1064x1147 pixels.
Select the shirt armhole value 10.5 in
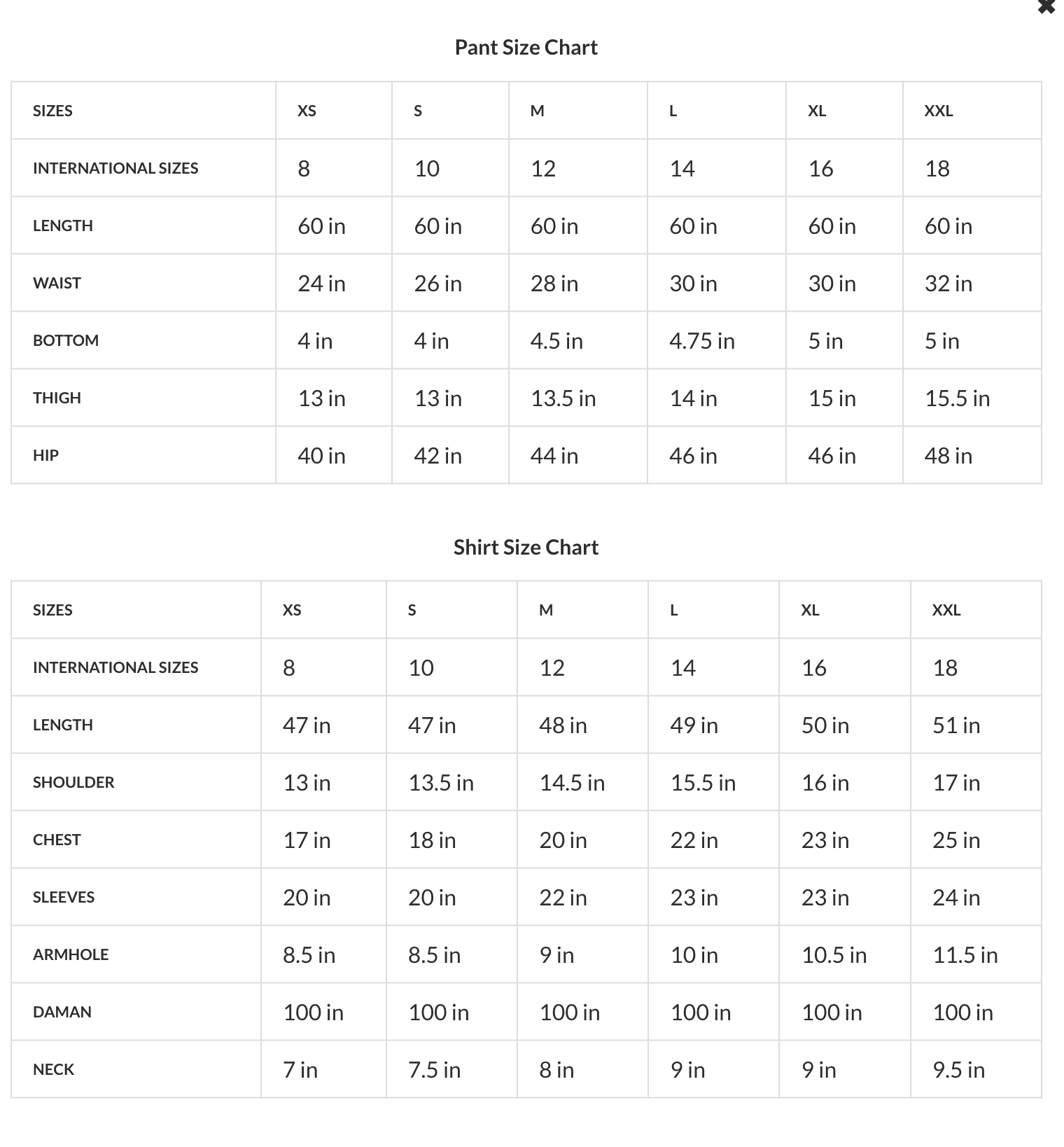[834, 954]
